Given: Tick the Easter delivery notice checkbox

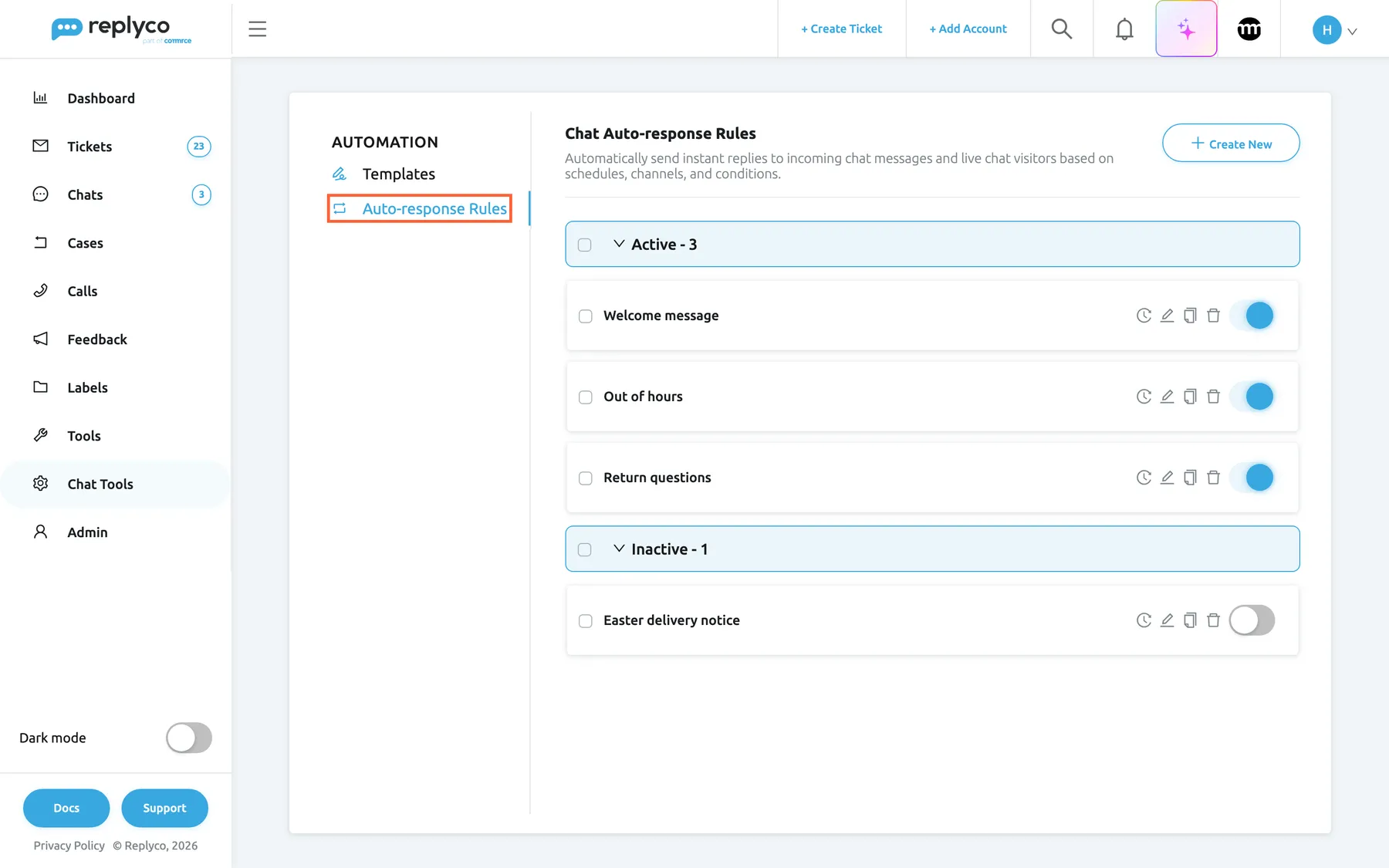Looking at the screenshot, I should coord(586,621).
